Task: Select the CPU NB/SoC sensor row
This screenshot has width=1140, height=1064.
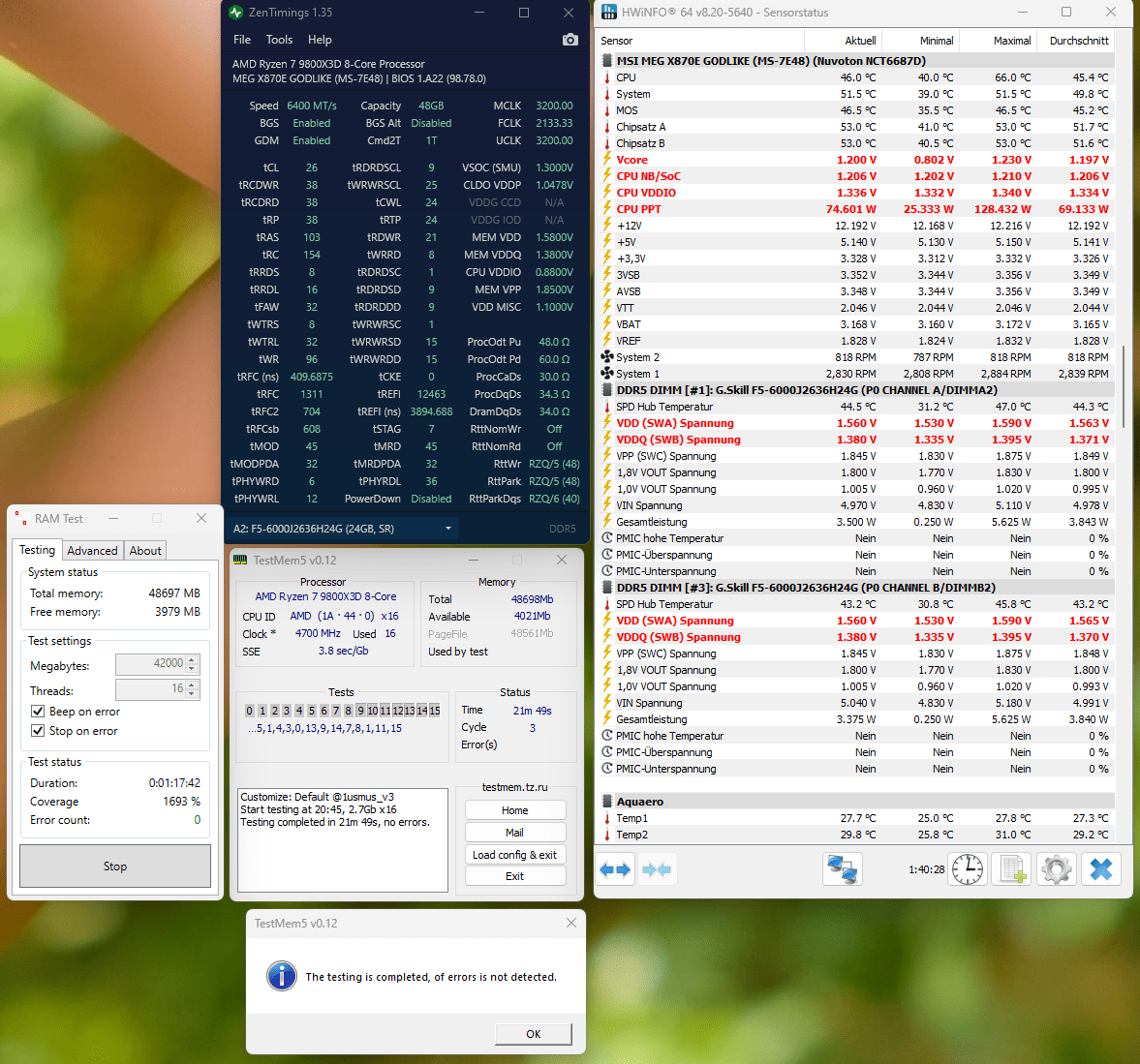Action: [855, 176]
